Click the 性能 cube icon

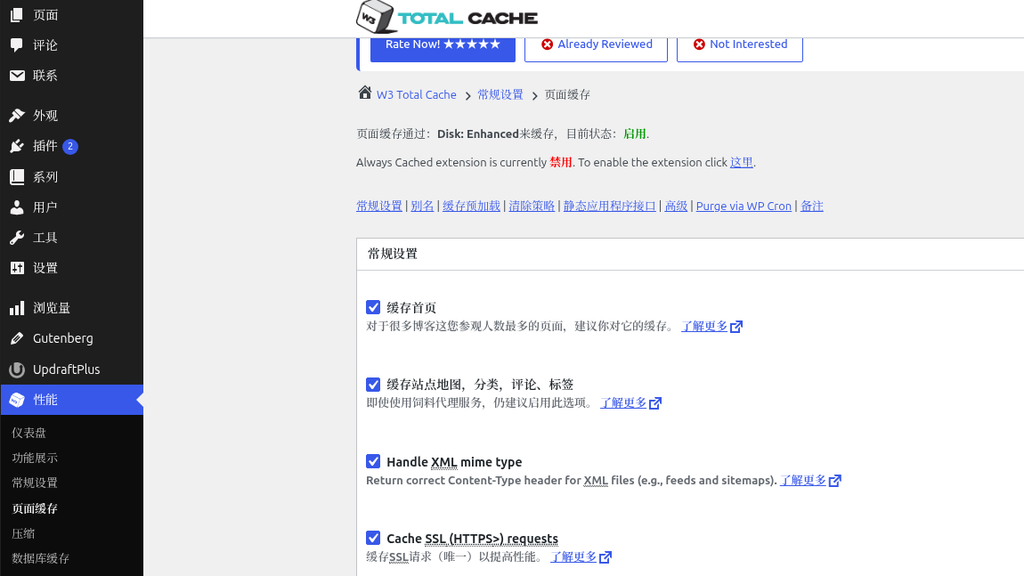[x=17, y=400]
